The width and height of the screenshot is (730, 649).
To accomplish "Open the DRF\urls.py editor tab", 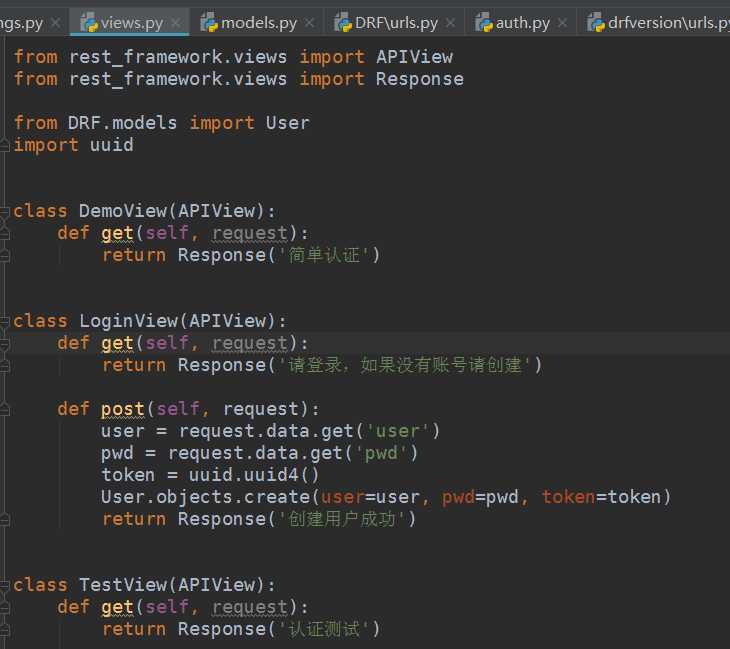I will 396,23.
